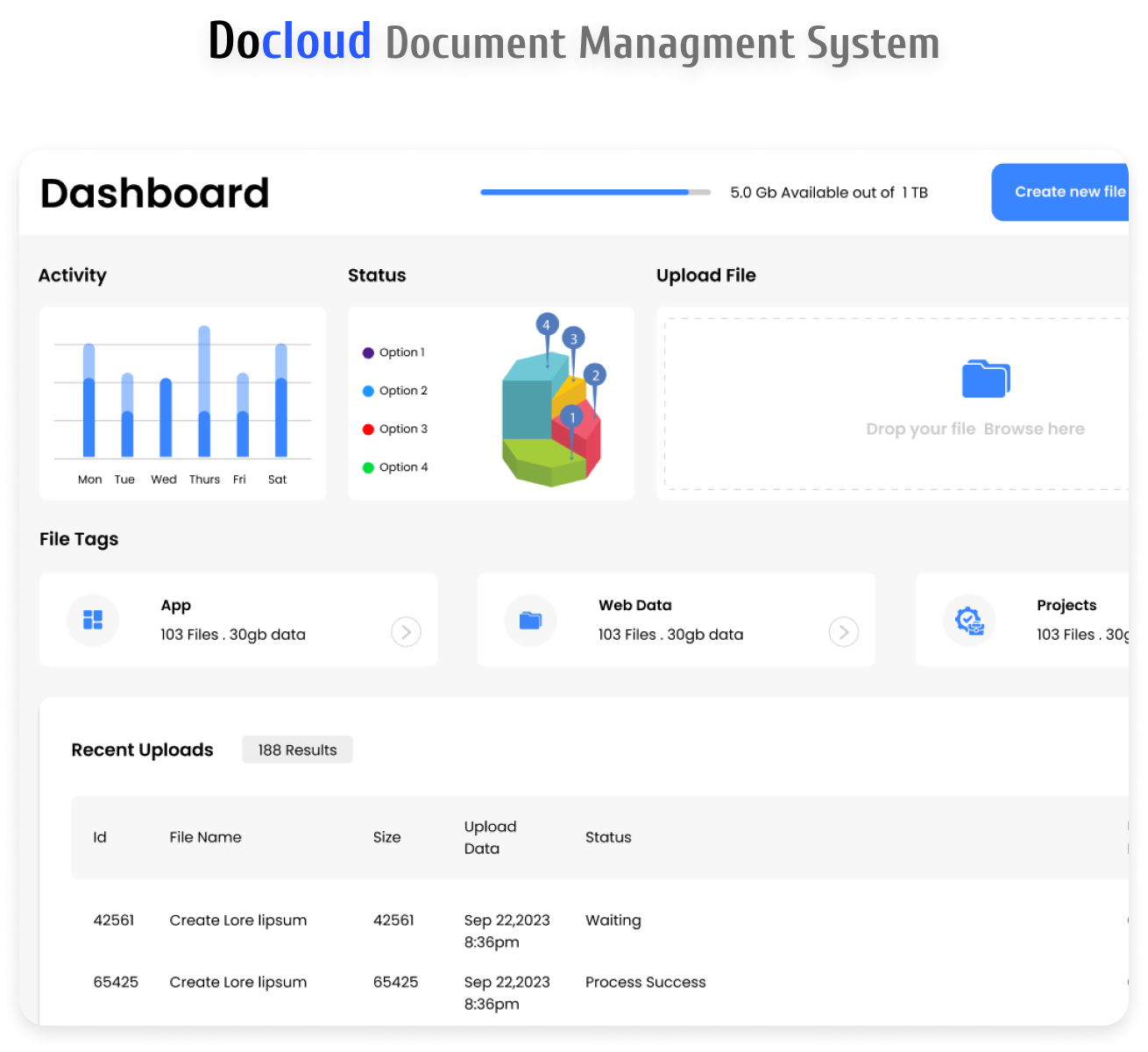Toggle Option 4 in the Status legend

[x=396, y=467]
